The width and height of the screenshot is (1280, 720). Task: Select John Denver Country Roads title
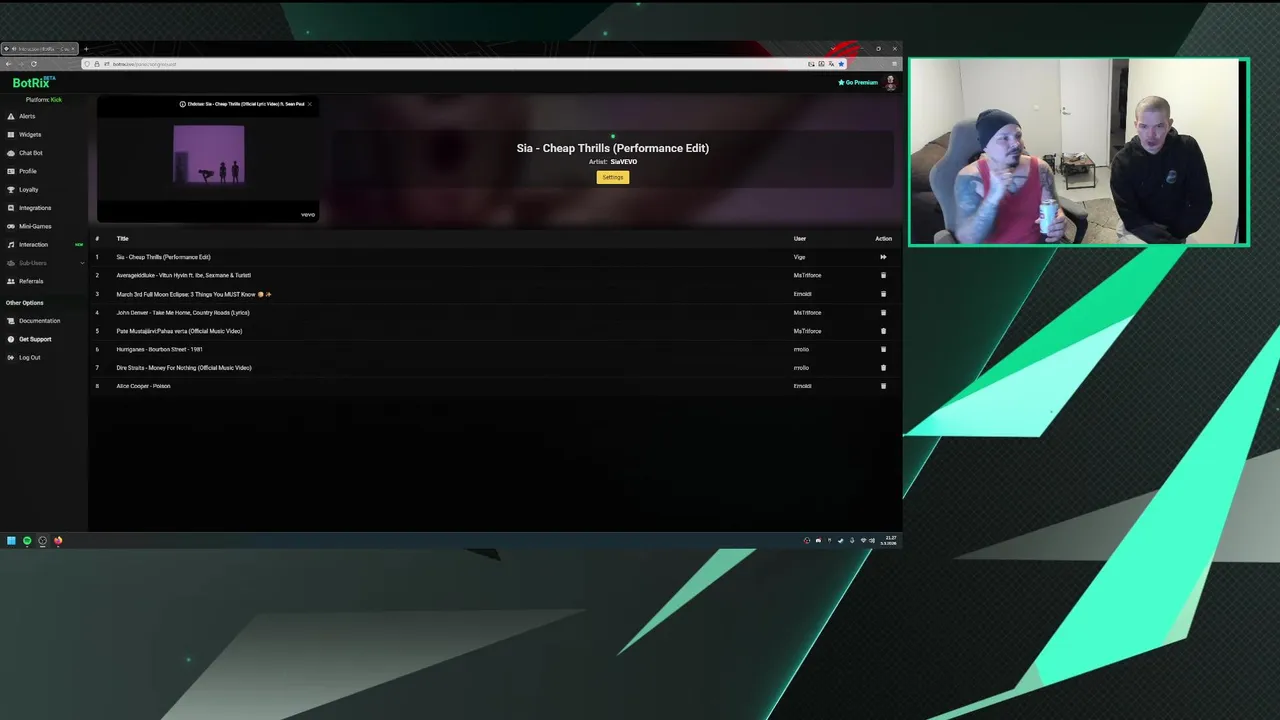point(183,313)
